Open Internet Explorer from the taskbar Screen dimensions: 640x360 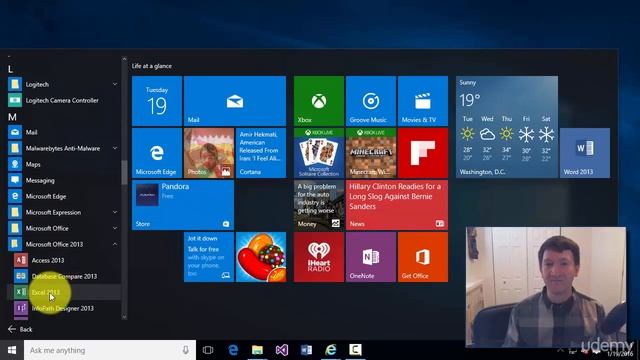point(331,350)
